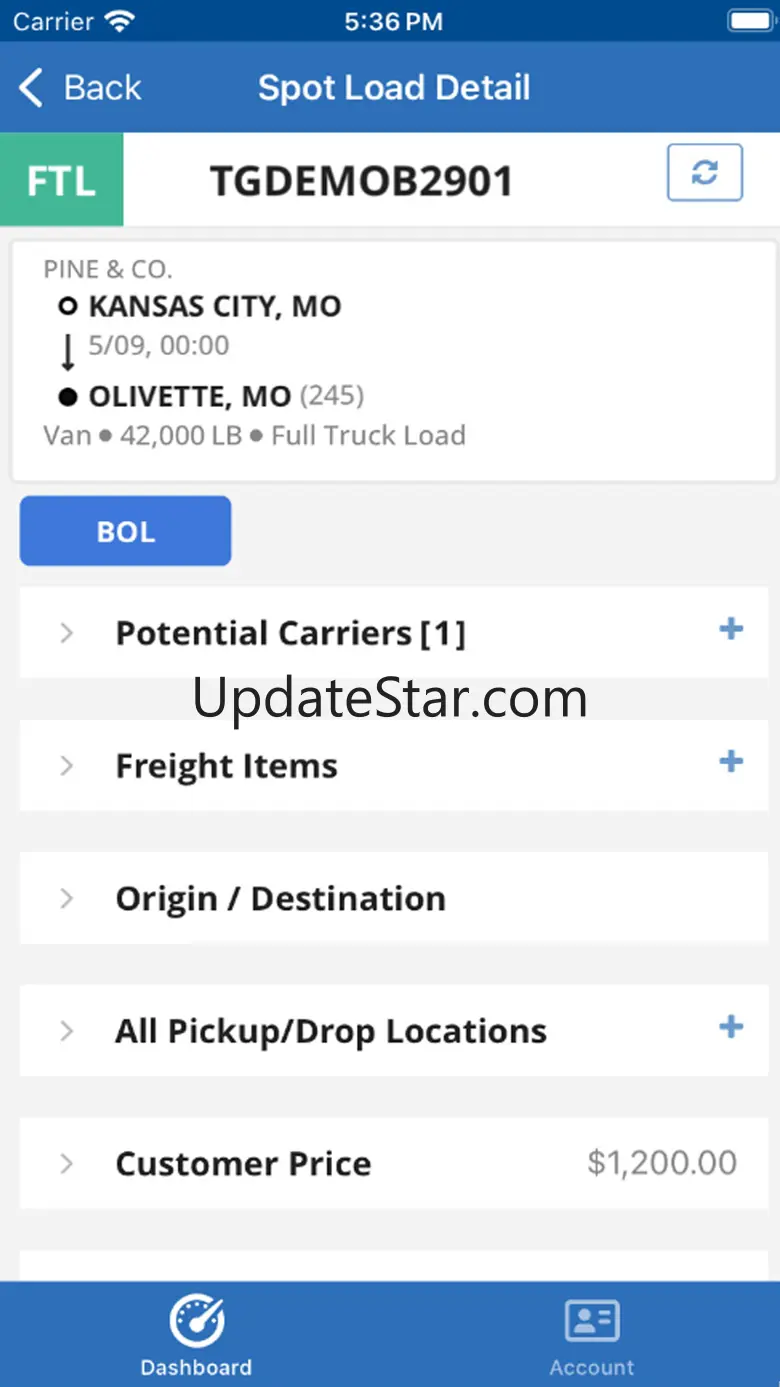
Task: Expand the Customer Price chevron
Action: tap(67, 1163)
